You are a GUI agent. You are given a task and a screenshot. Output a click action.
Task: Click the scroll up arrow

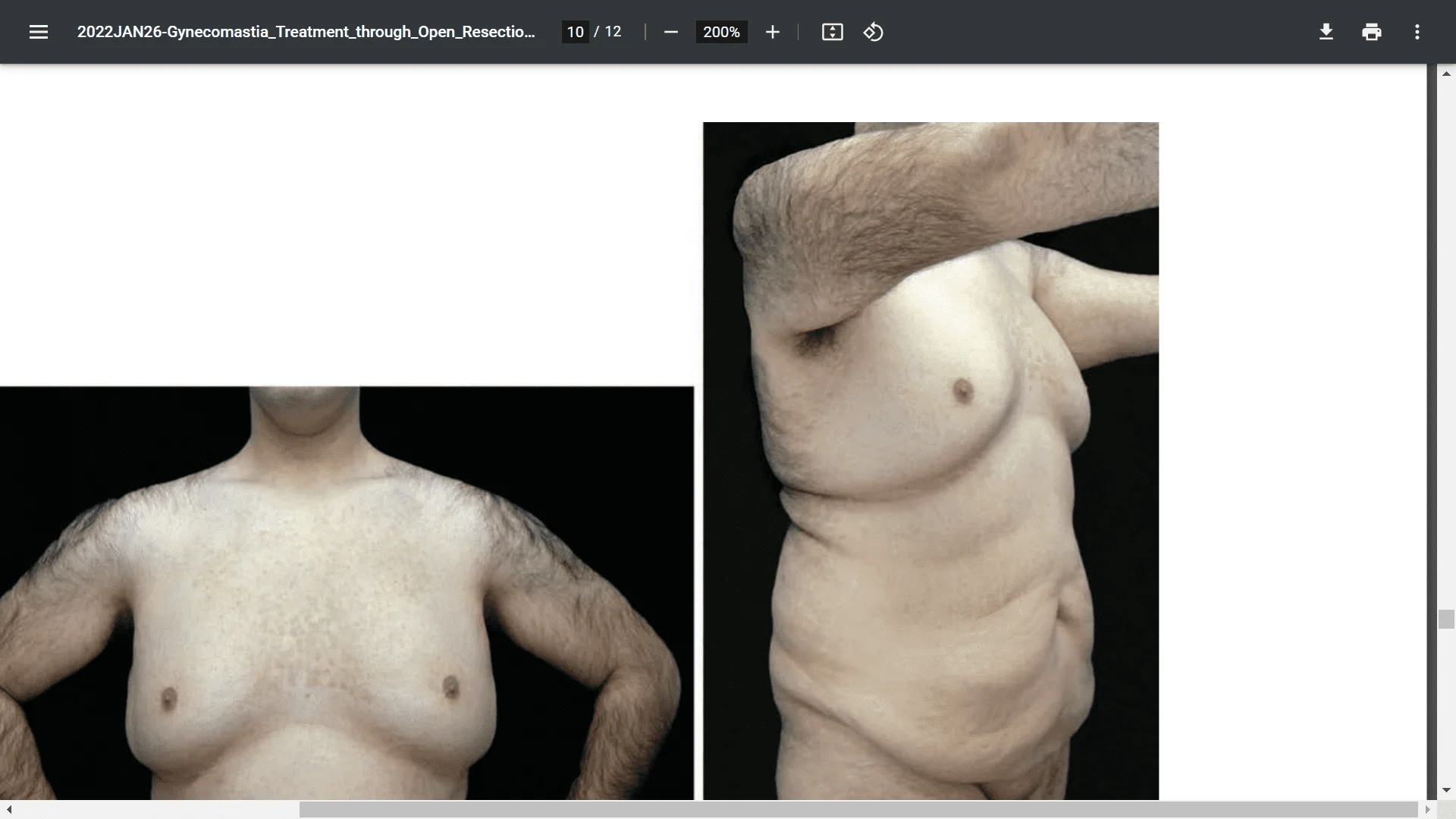tap(1446, 74)
